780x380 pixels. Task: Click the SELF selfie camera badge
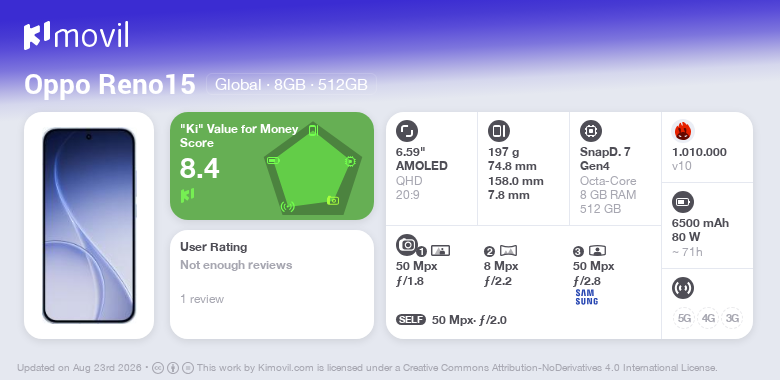click(411, 320)
